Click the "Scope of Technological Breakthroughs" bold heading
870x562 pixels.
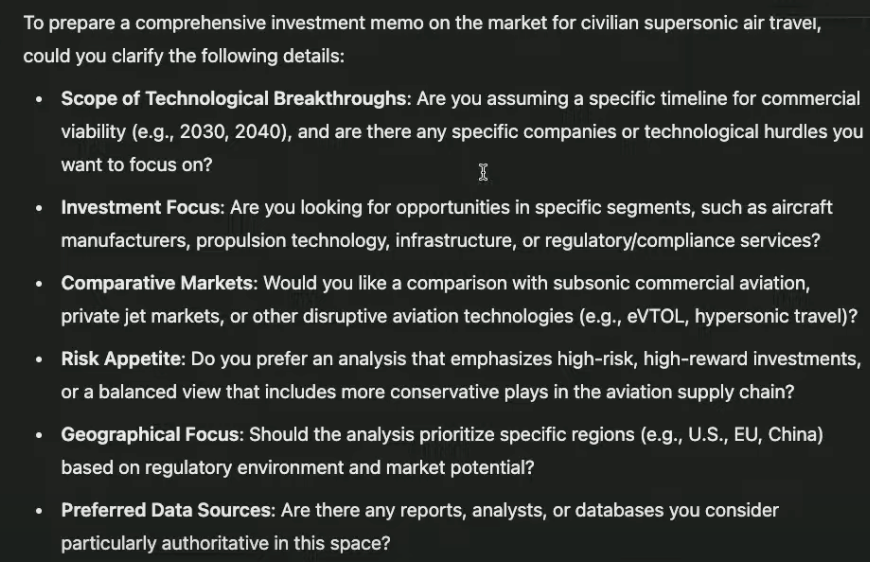coord(234,99)
